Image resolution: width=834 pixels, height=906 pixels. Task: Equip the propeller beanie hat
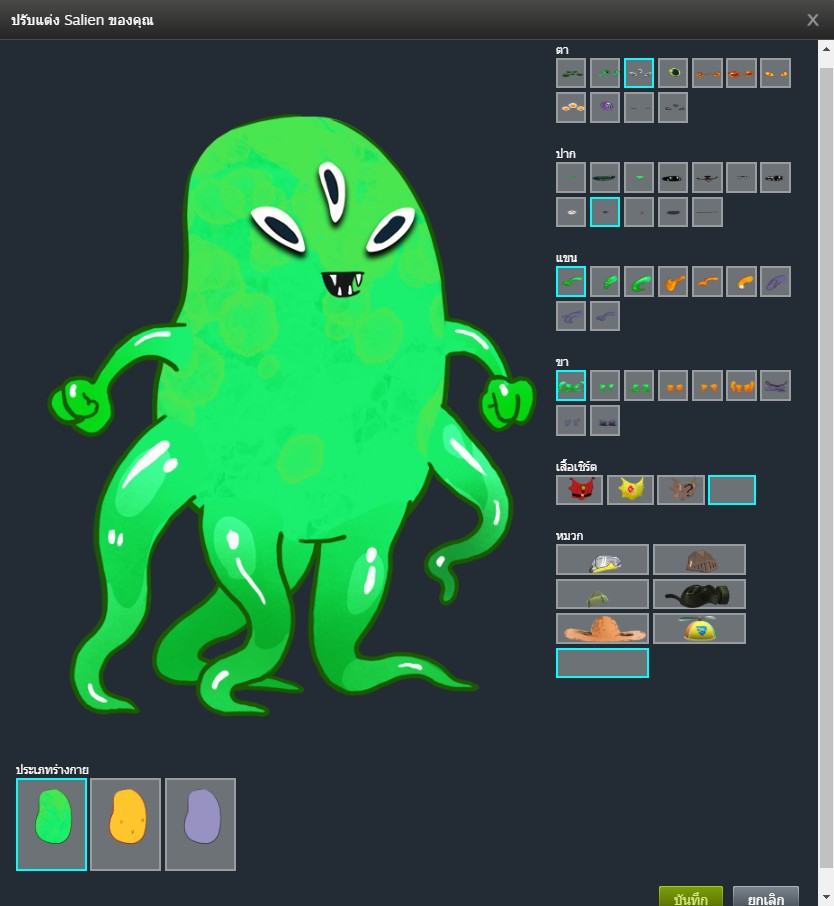coord(699,629)
